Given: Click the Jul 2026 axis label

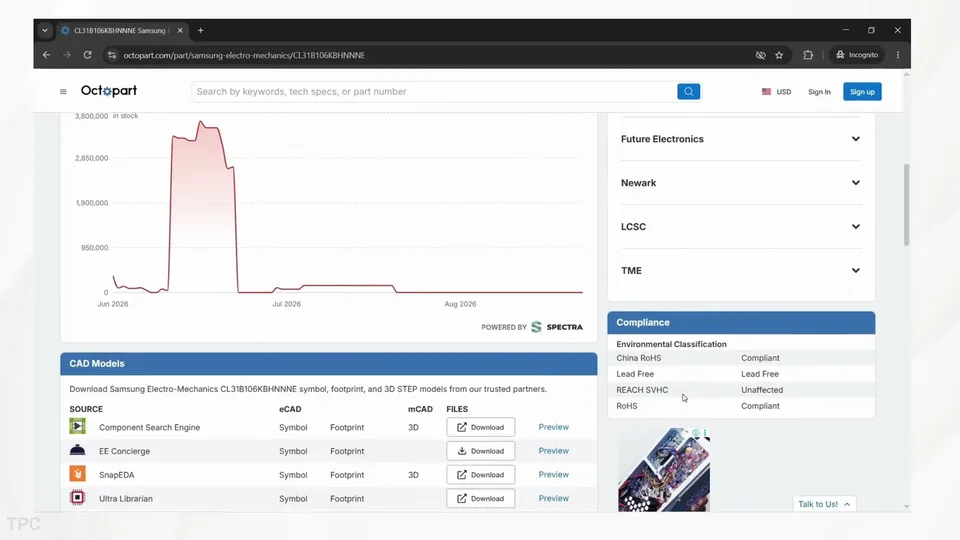Looking at the screenshot, I should [x=287, y=304].
